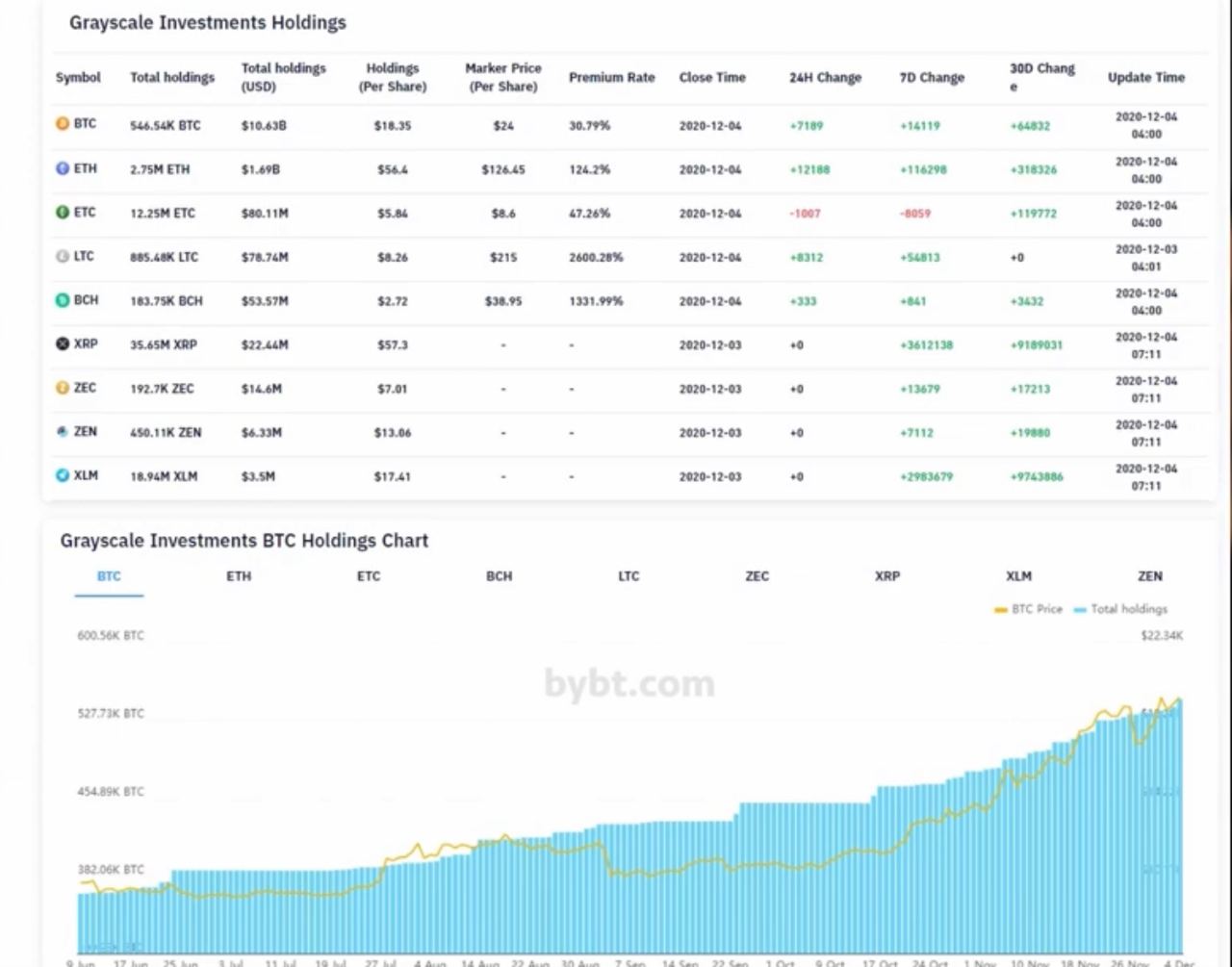Select the BTC chart tab

[109, 576]
